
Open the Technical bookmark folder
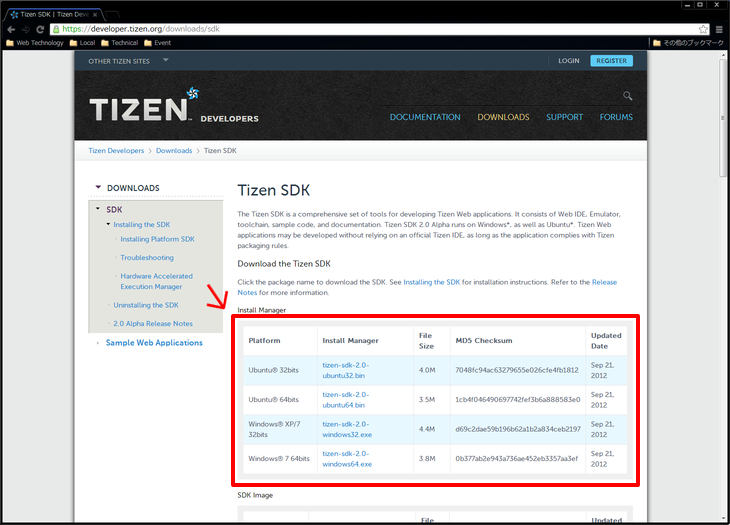point(120,43)
